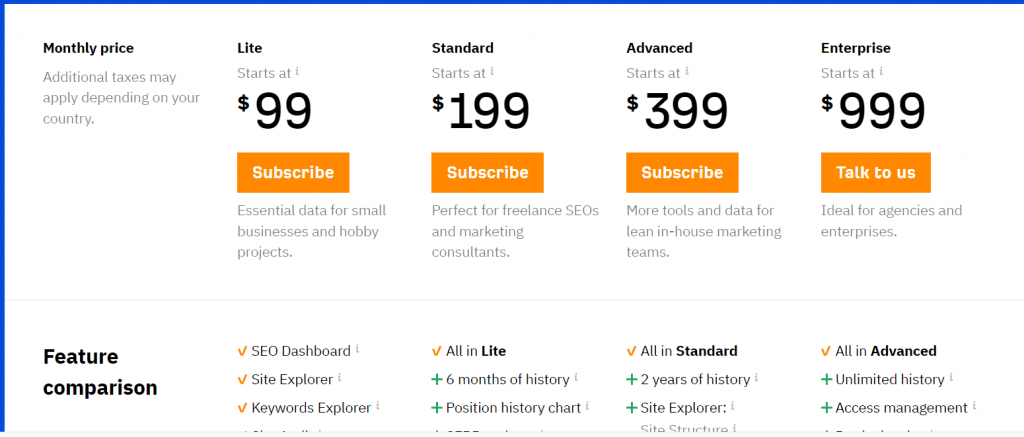Click the SEO Dashboard info icon
1024x437 pixels.
point(358,350)
